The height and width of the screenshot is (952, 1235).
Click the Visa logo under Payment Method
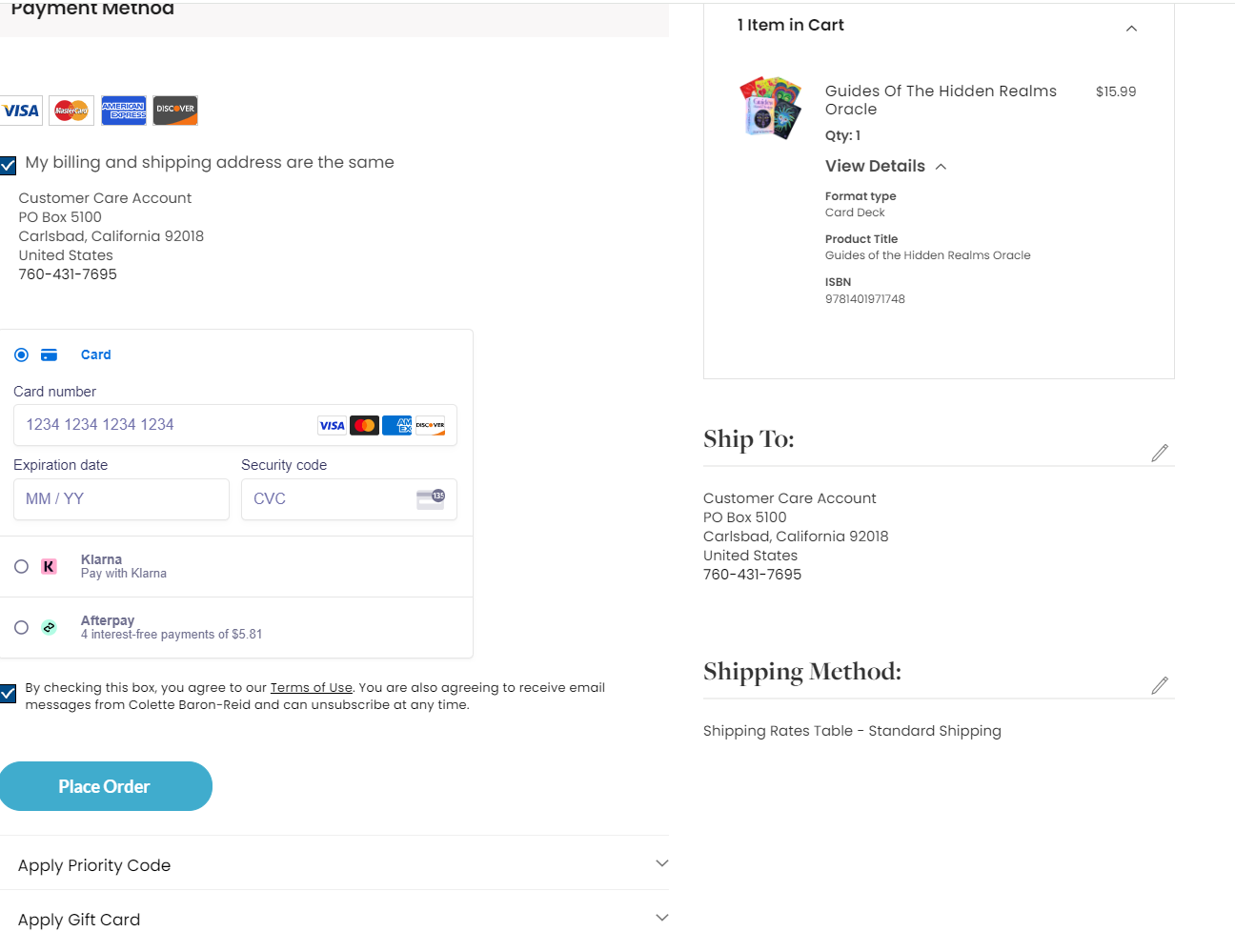click(20, 111)
